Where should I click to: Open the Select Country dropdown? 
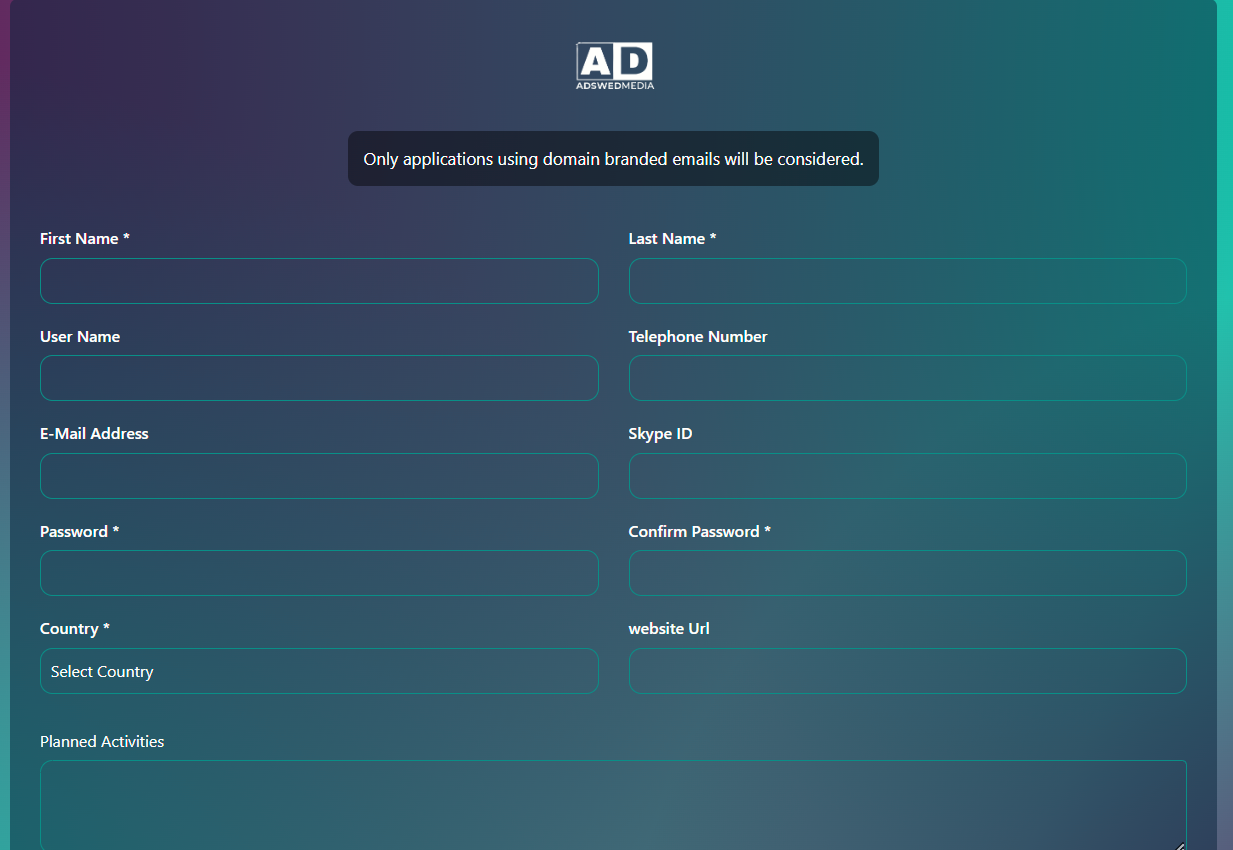tap(319, 671)
